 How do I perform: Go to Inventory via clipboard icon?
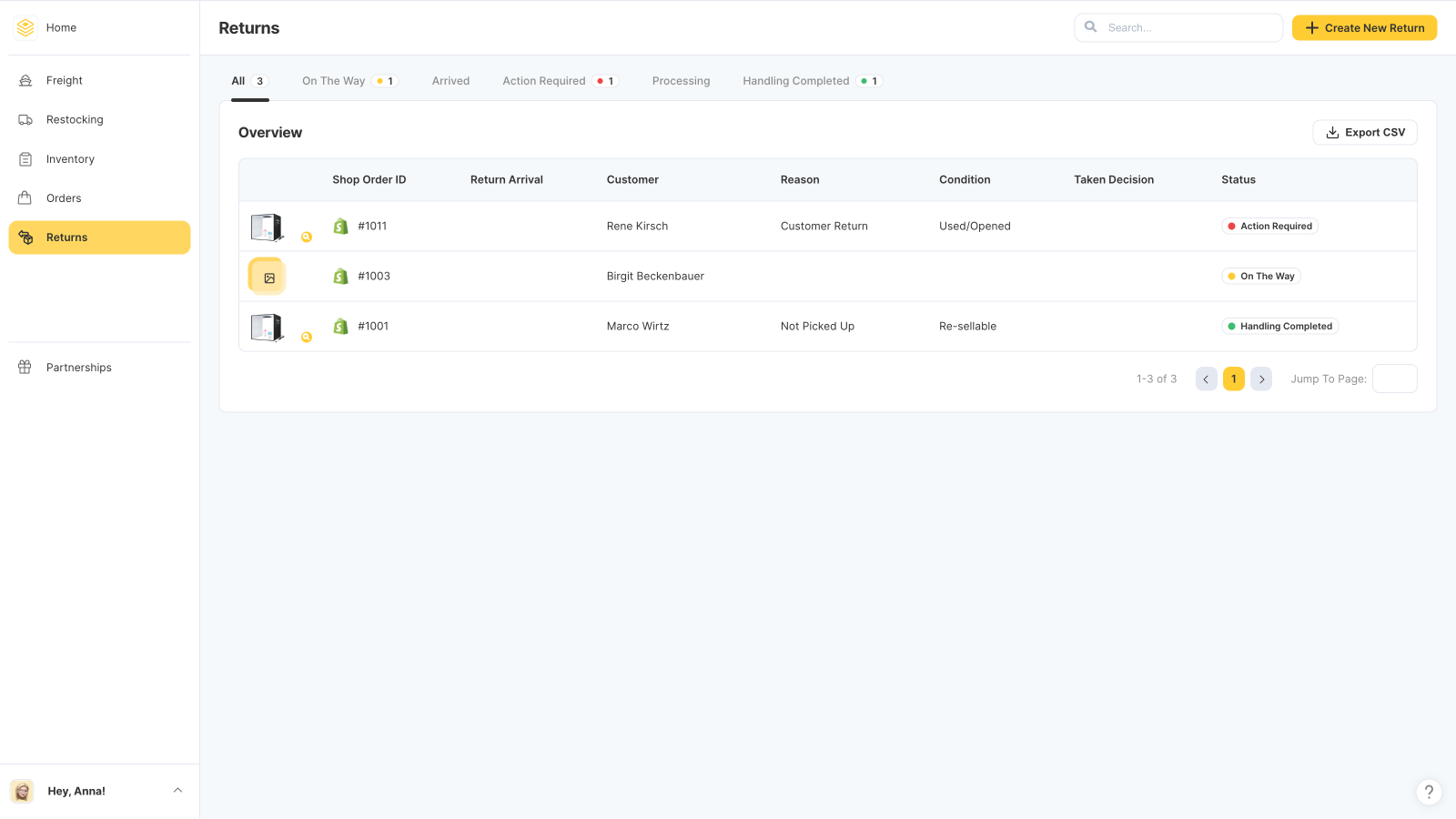25,159
